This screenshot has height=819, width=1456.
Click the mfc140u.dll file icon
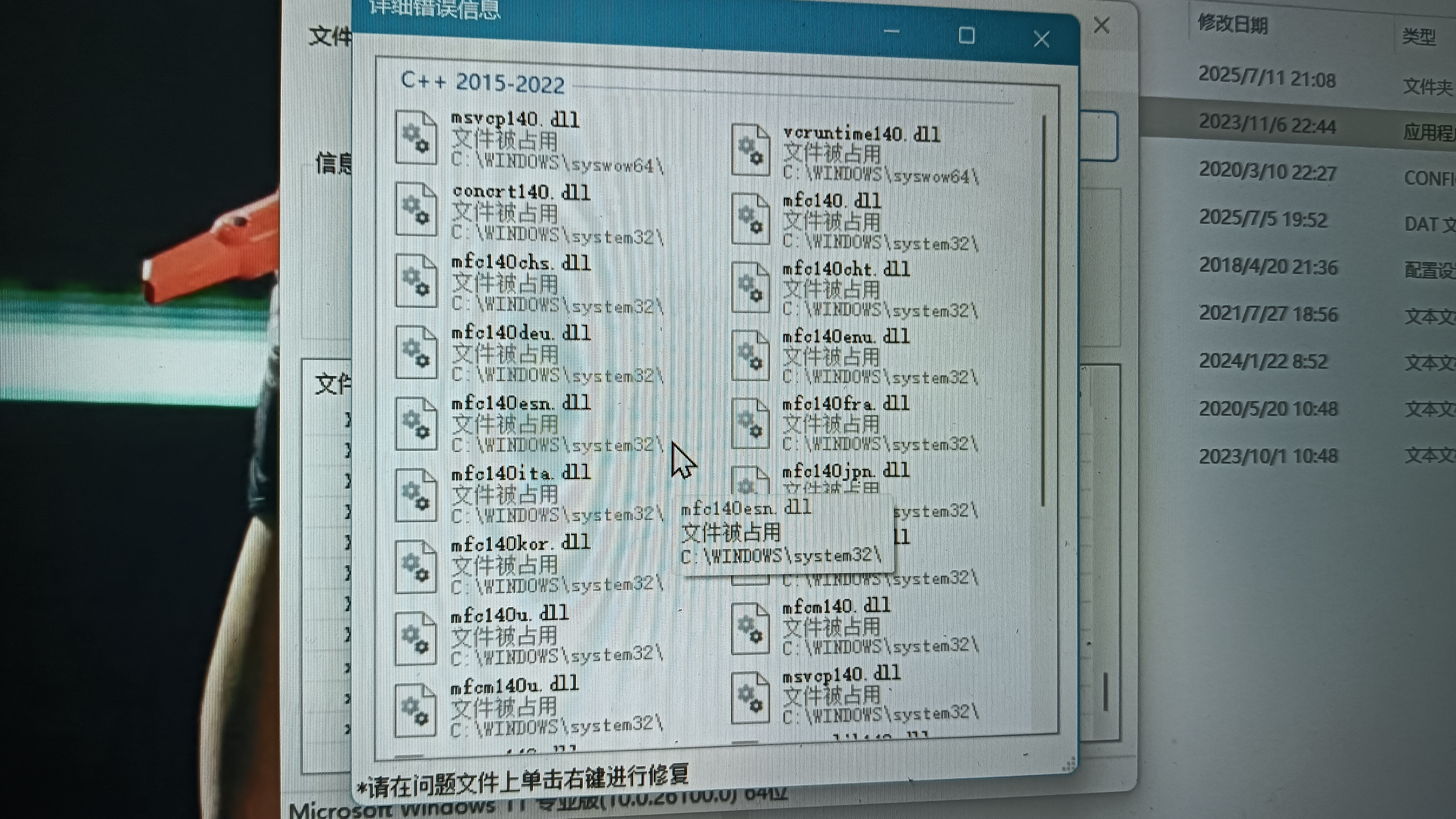coord(416,638)
